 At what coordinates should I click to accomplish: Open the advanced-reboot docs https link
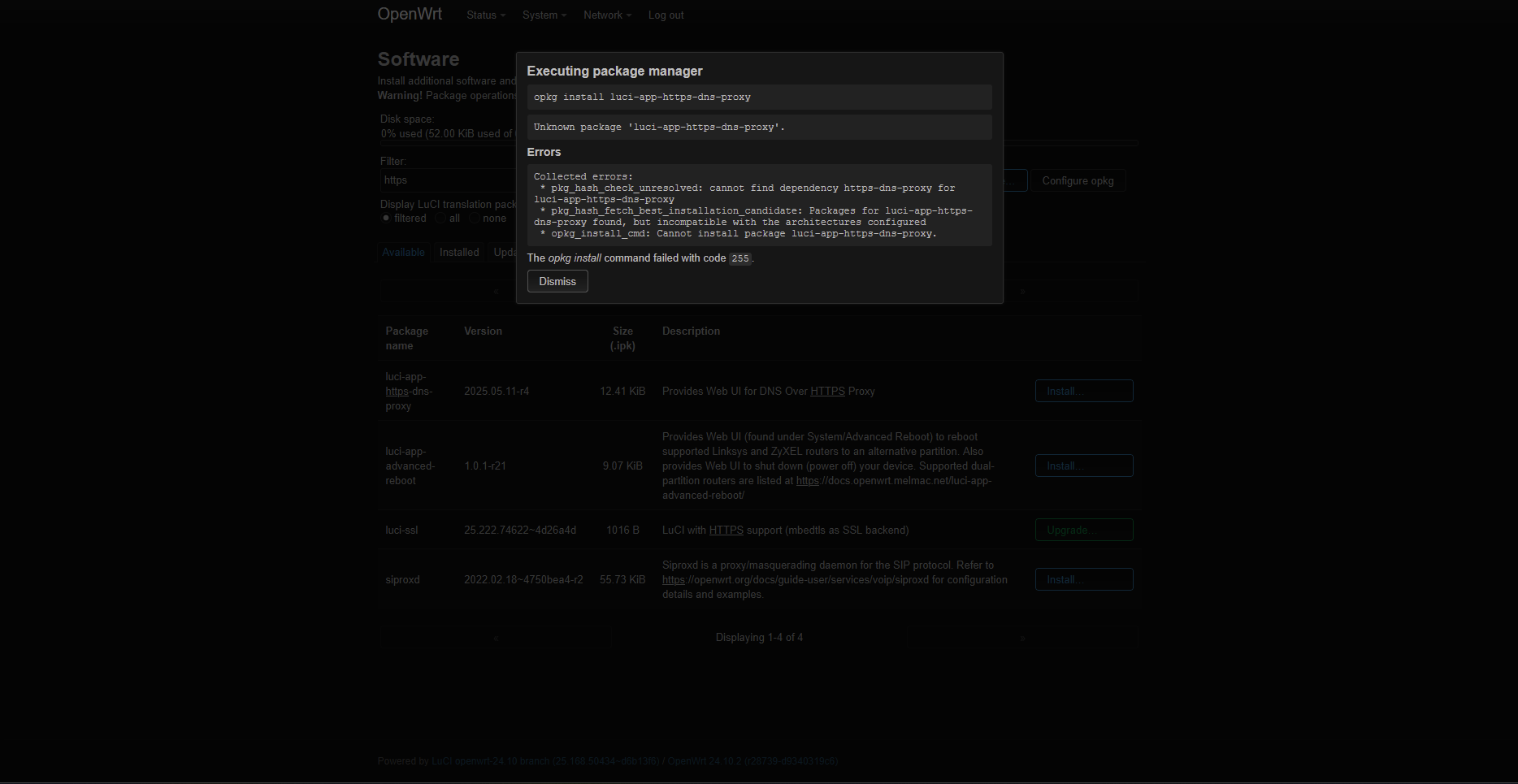pos(807,481)
